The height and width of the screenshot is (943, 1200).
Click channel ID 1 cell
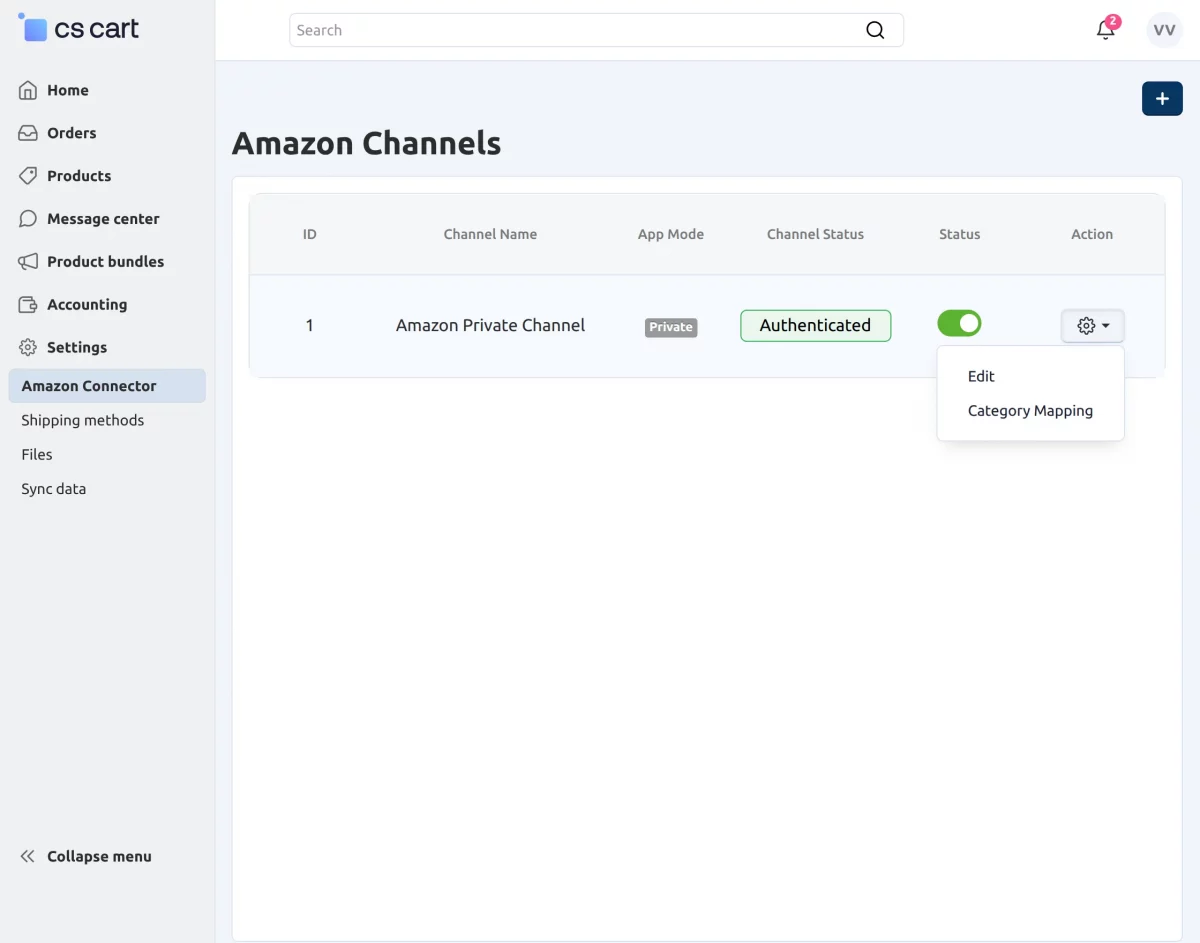(x=310, y=325)
